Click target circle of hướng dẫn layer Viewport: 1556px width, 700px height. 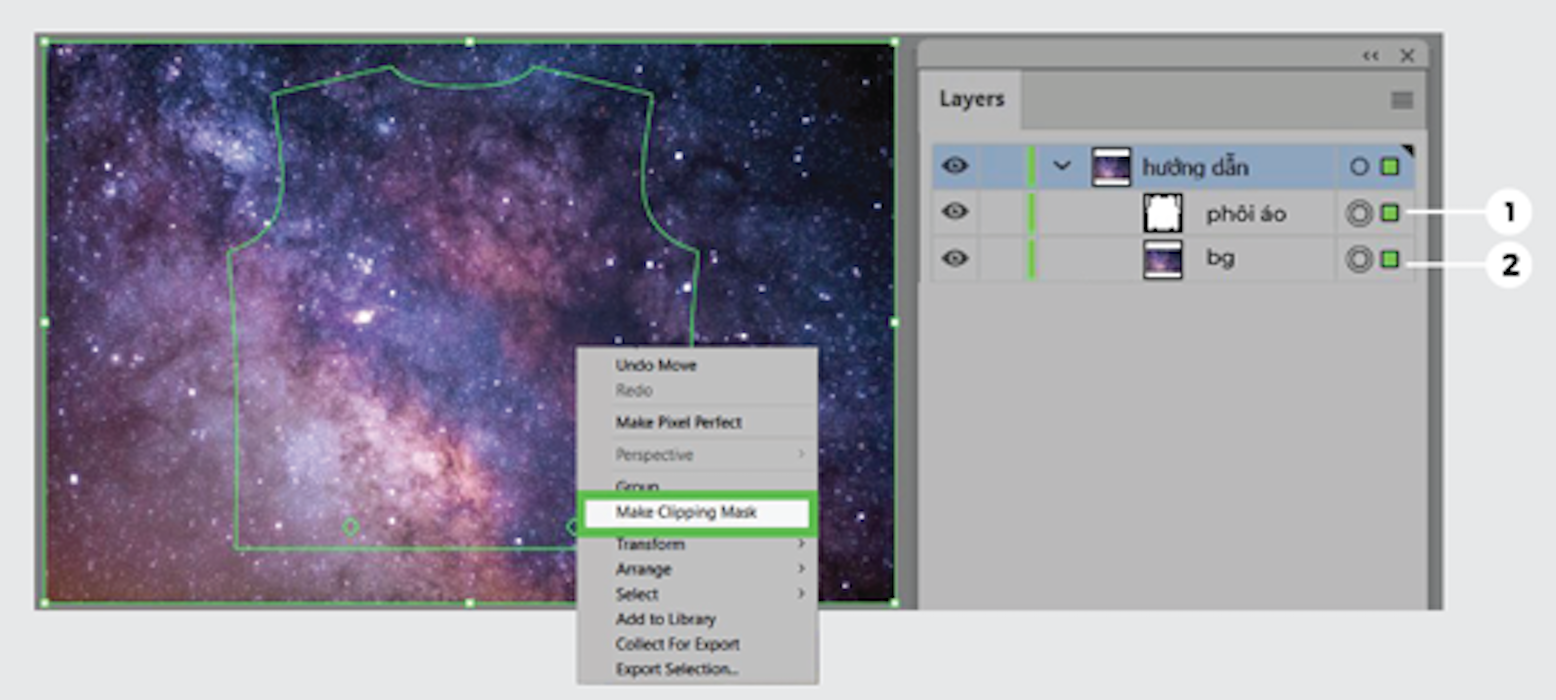(1358, 167)
